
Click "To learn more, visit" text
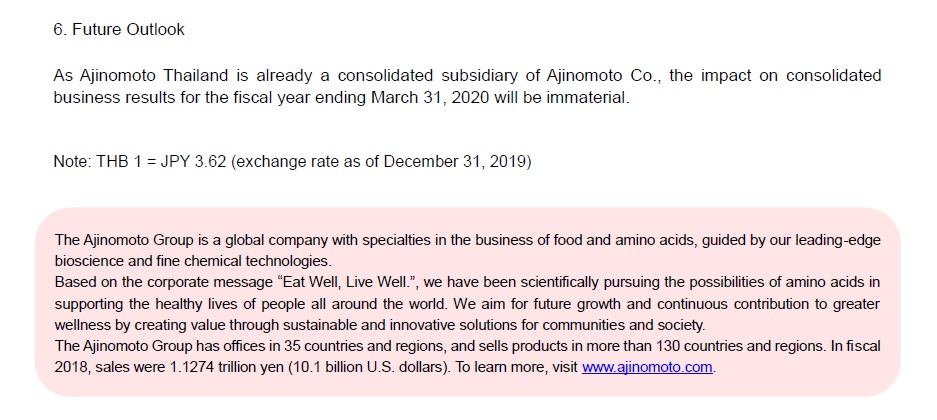516,367
